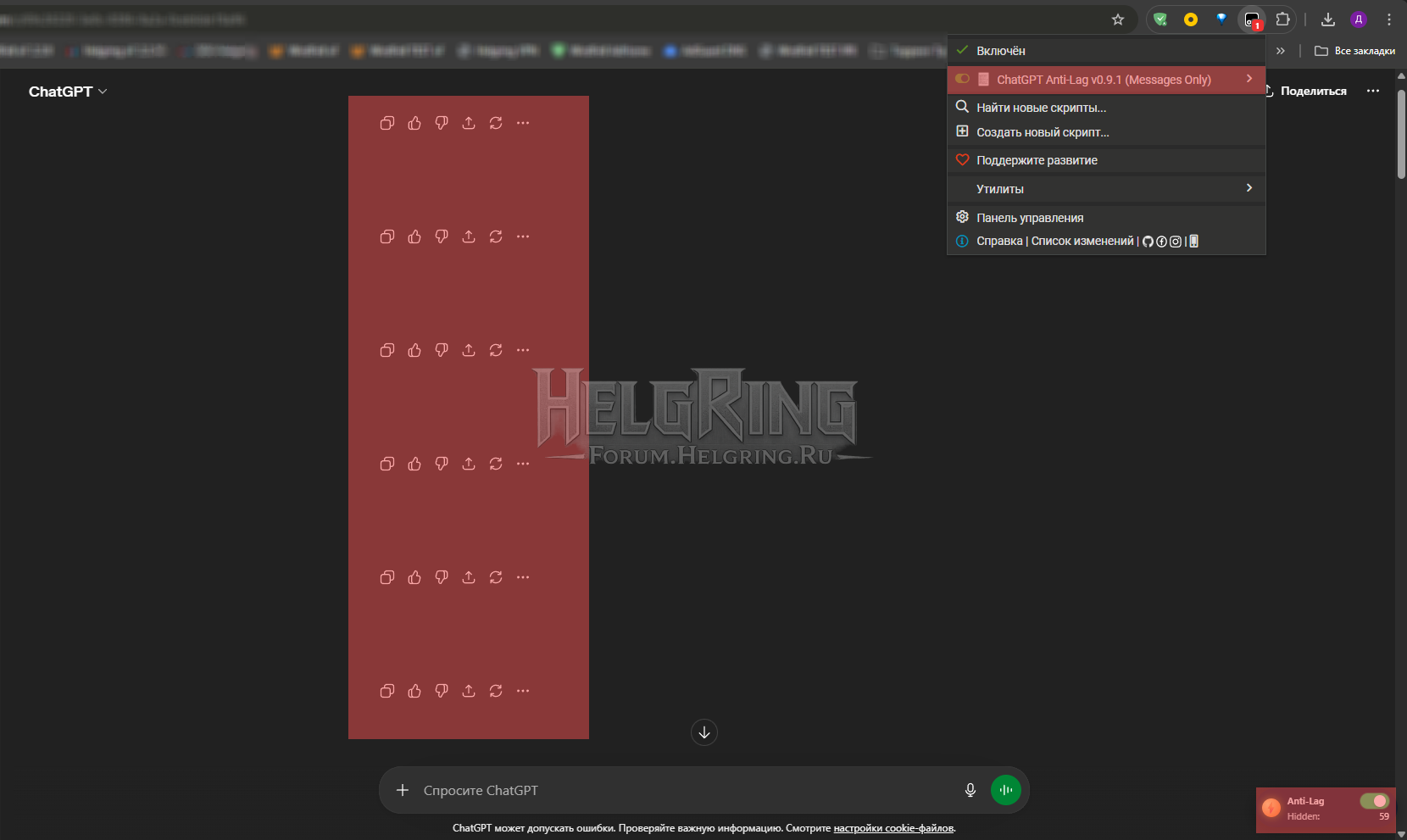Click the phone icon in Tampermonkey popup
This screenshot has height=840, width=1407.
[1194, 242]
